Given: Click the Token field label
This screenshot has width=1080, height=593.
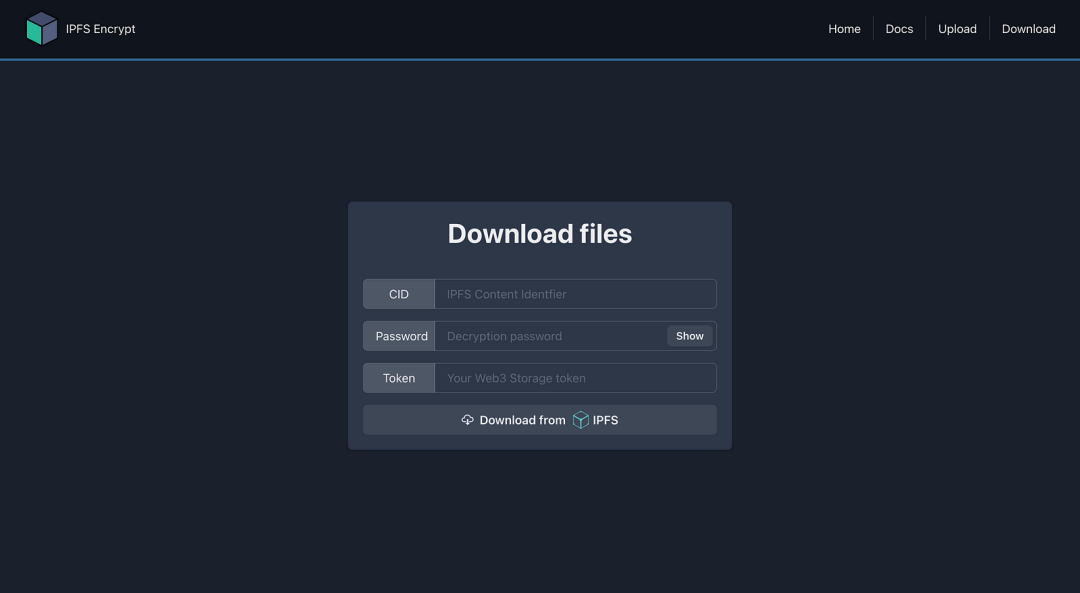Looking at the screenshot, I should coord(399,378).
